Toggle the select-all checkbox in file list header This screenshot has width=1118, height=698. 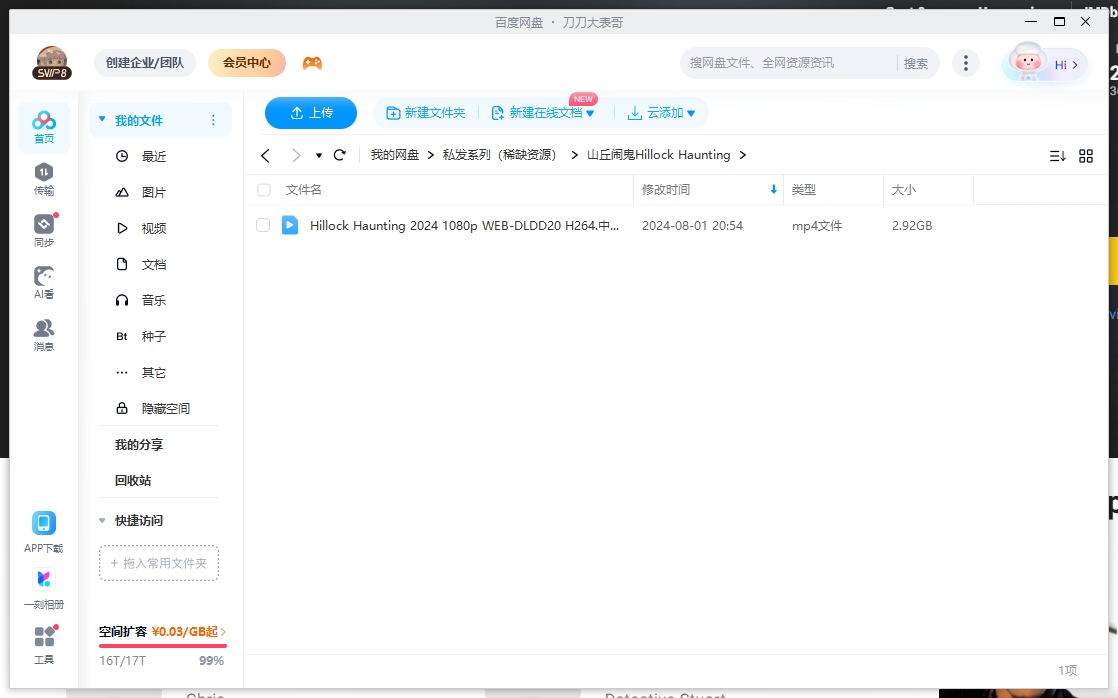point(263,189)
